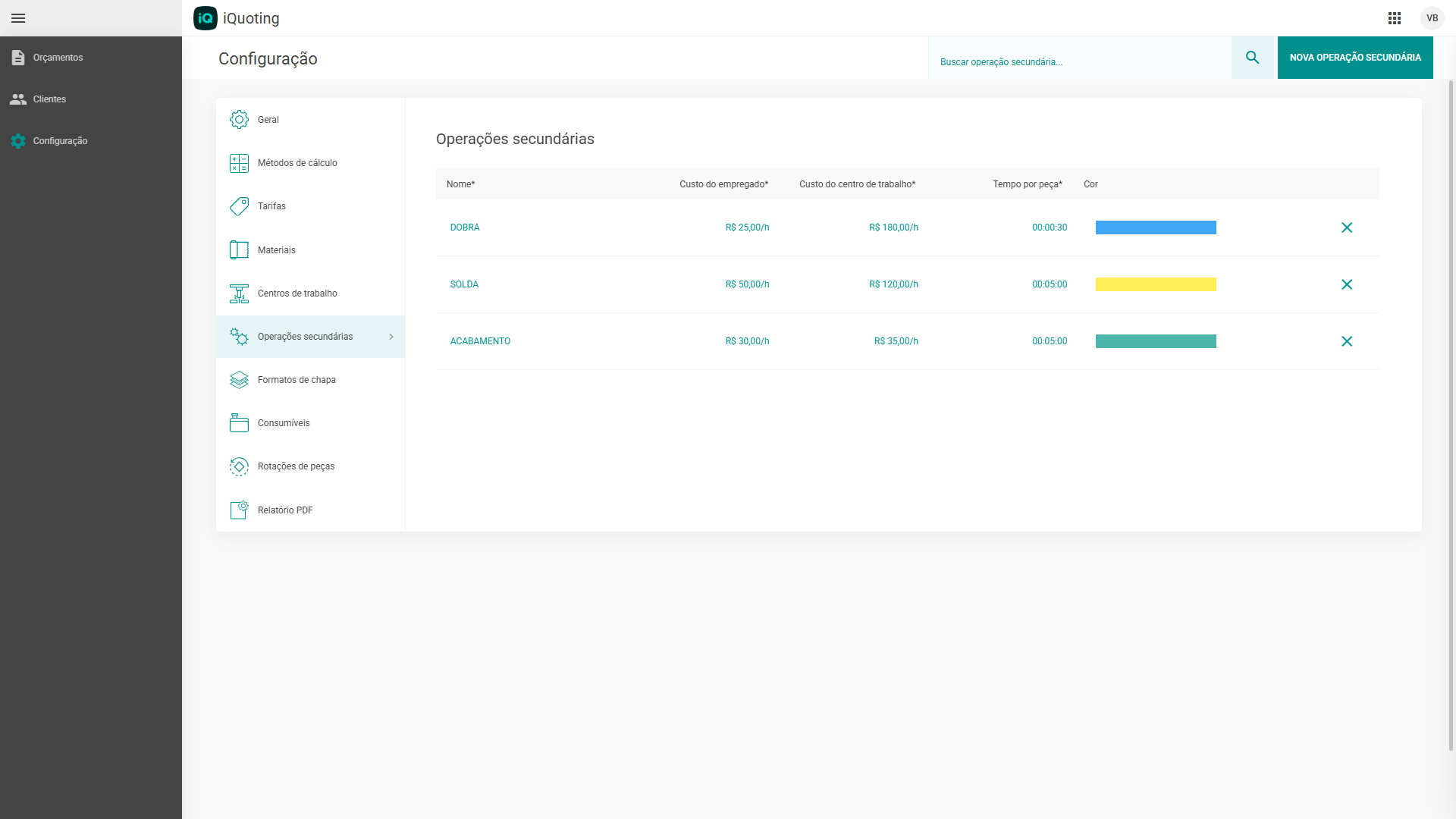Delete the ACABAMENTO operation row
This screenshot has width=1456, height=819.
pyautogui.click(x=1347, y=341)
